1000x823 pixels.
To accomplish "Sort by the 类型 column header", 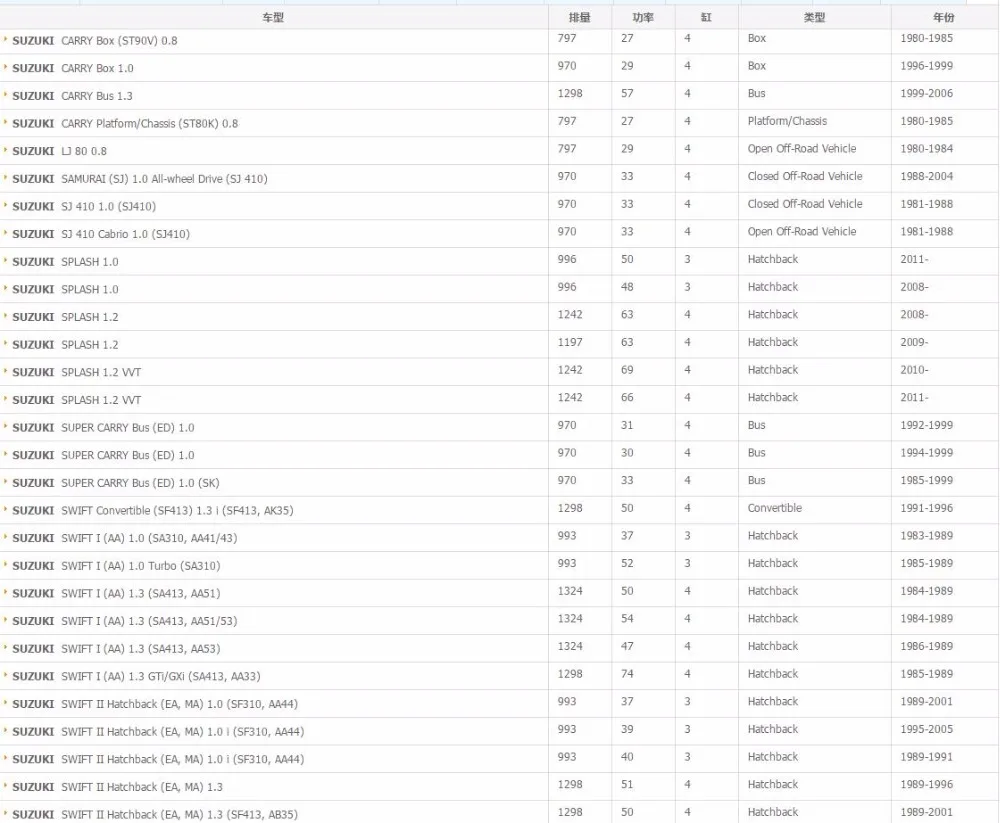I will pos(814,17).
